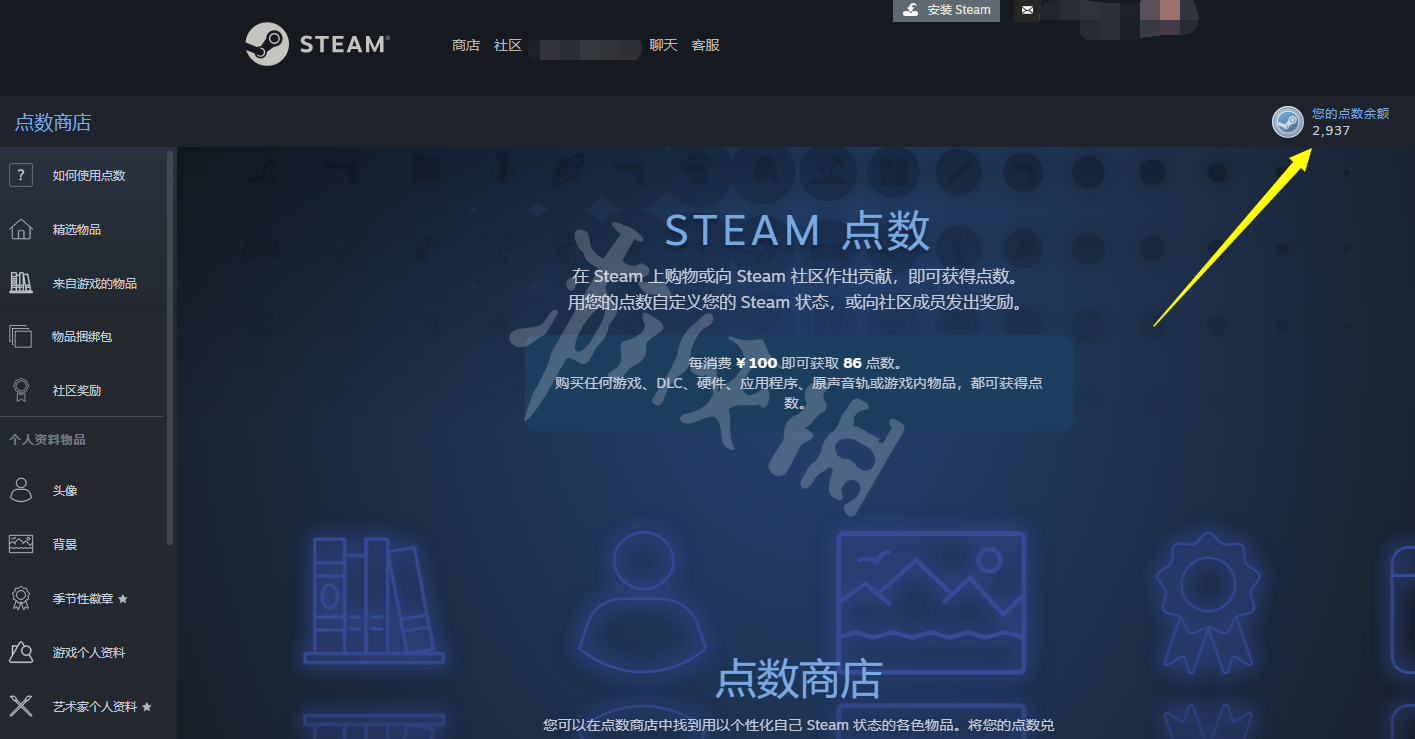Viewport: 1415px width, 739px height.
Task: Click 您的点数余额 link
Action: (1350, 114)
